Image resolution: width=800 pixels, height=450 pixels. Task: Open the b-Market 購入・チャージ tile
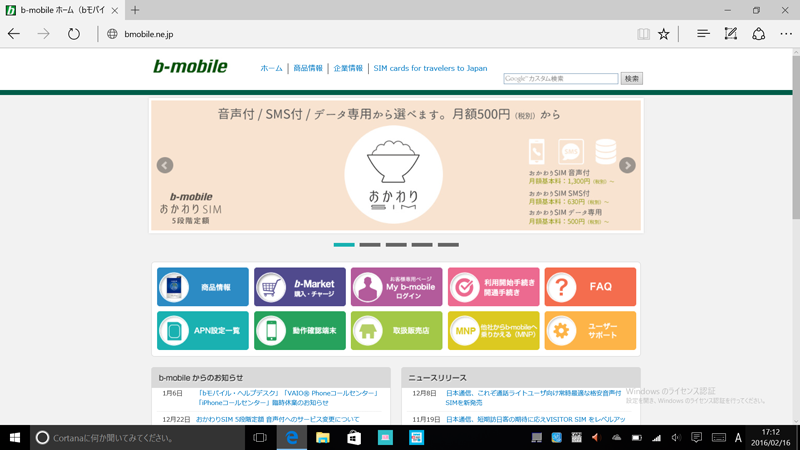299,287
